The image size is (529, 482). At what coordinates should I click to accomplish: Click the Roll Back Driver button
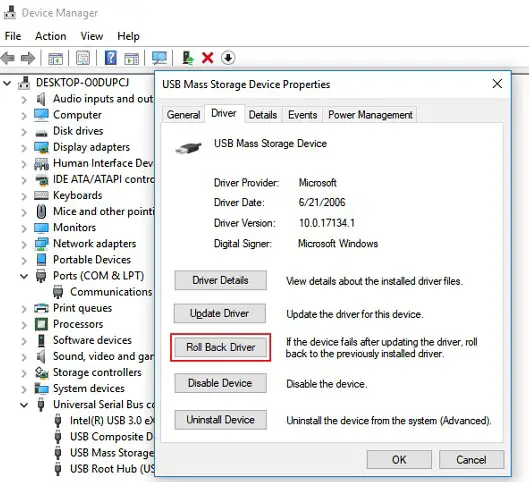click(221, 347)
